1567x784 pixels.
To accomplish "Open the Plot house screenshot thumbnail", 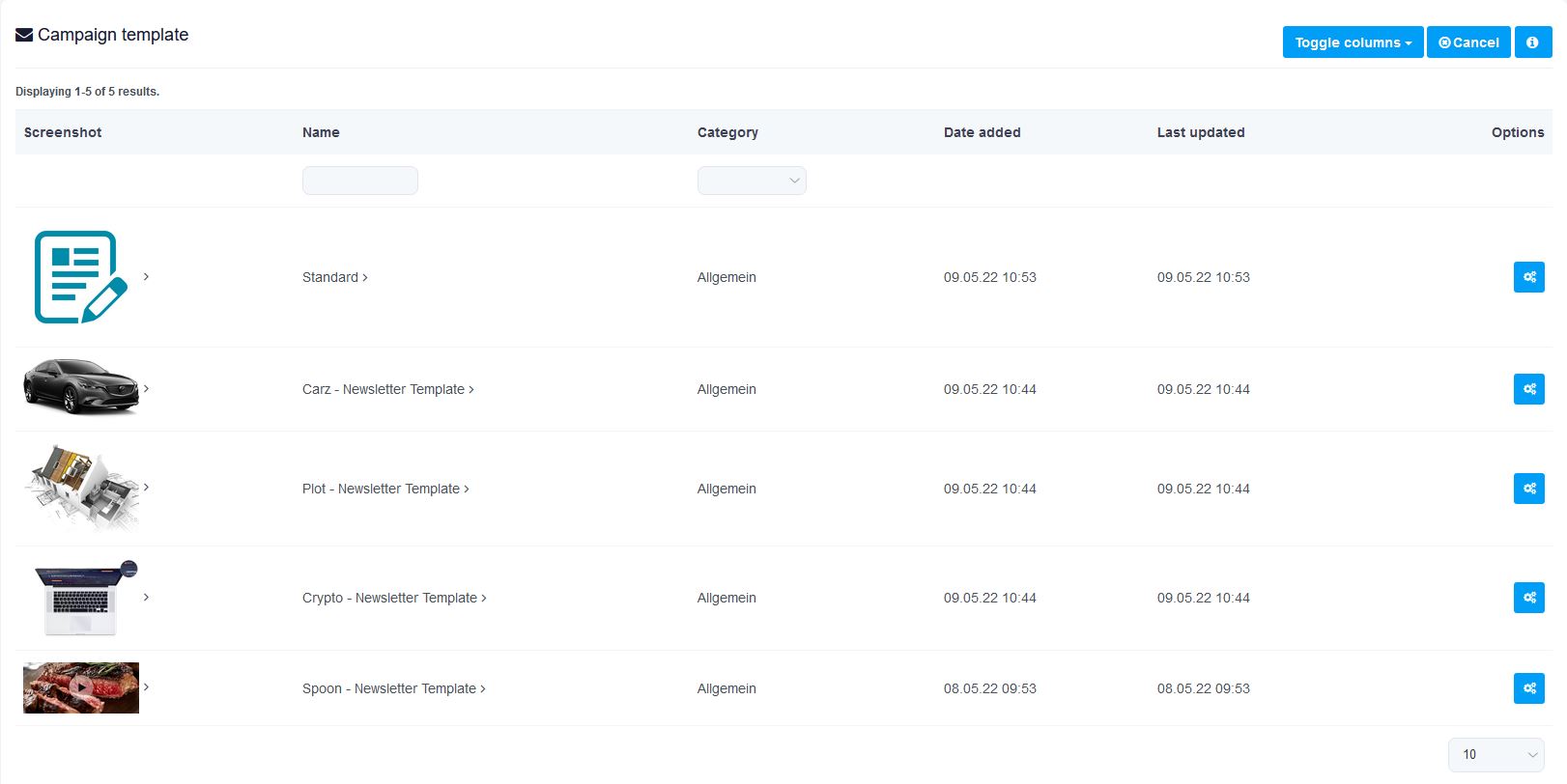I will (x=81, y=488).
